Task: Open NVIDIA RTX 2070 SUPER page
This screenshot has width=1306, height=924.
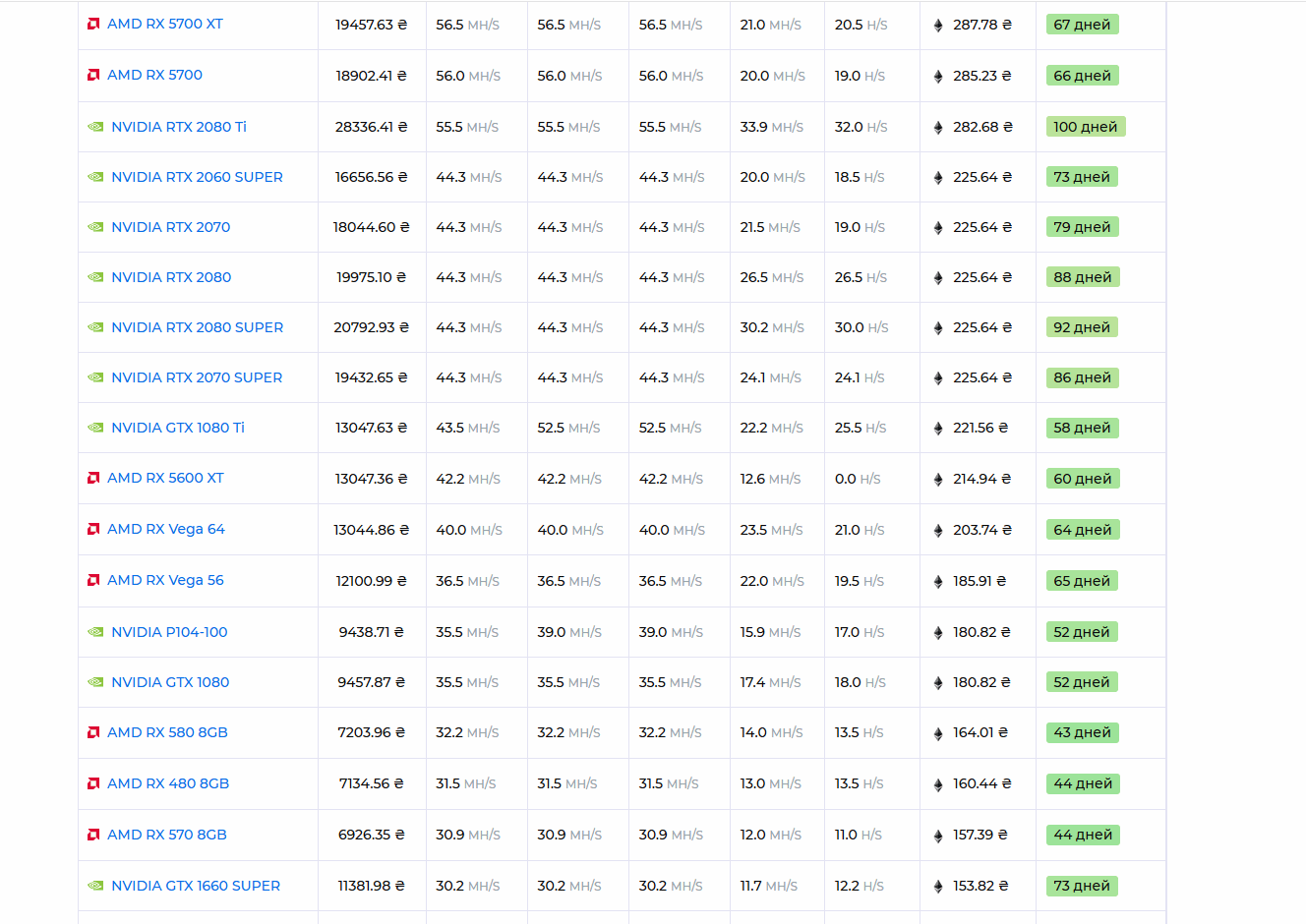Action: tap(197, 377)
